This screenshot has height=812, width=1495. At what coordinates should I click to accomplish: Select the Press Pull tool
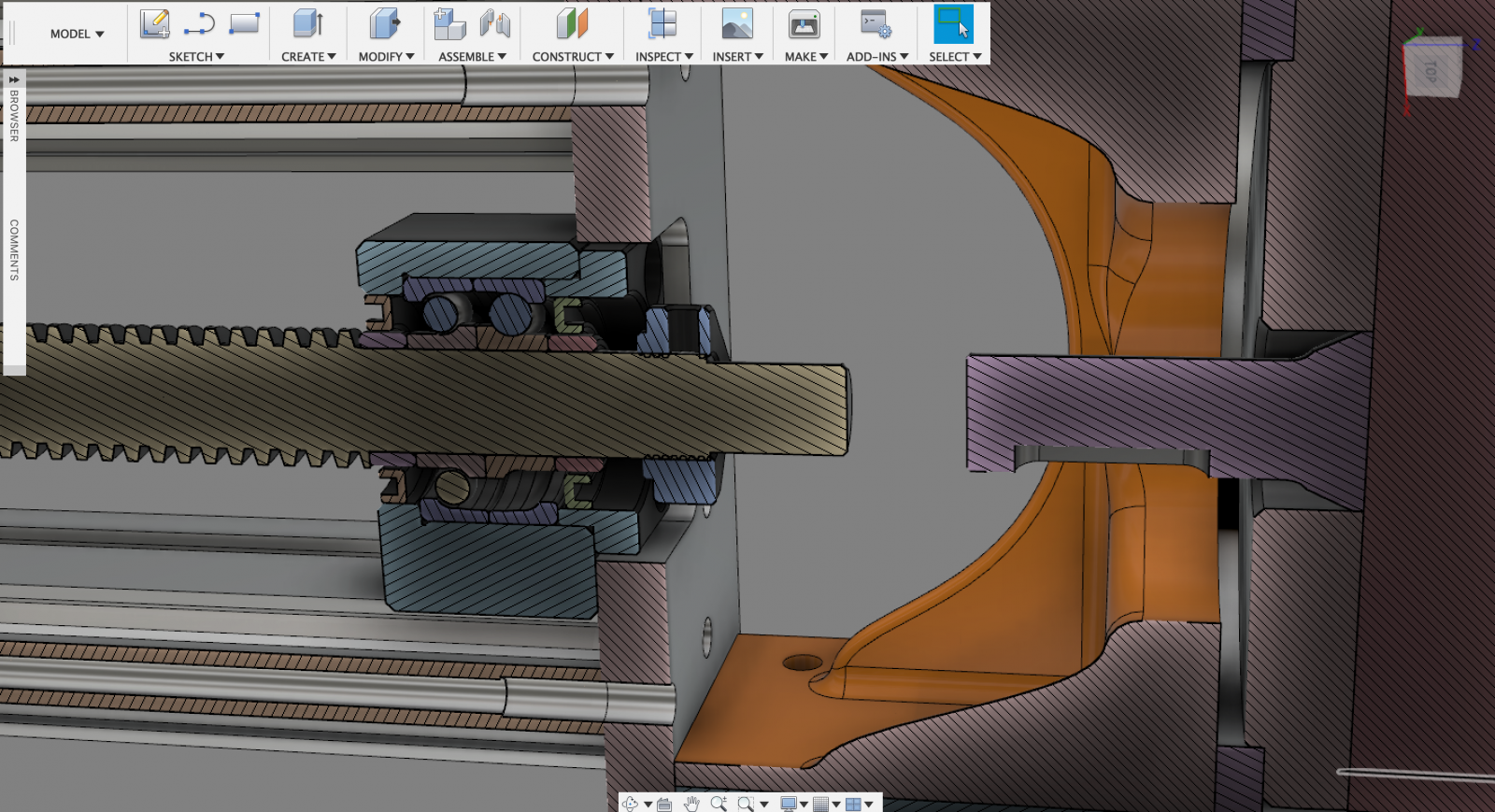[x=384, y=24]
